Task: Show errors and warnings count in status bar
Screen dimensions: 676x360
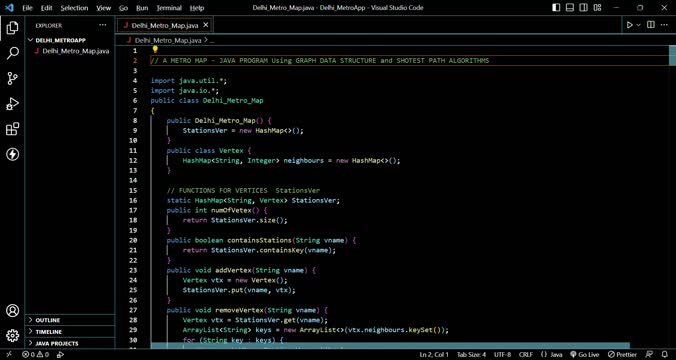Action: (35, 354)
